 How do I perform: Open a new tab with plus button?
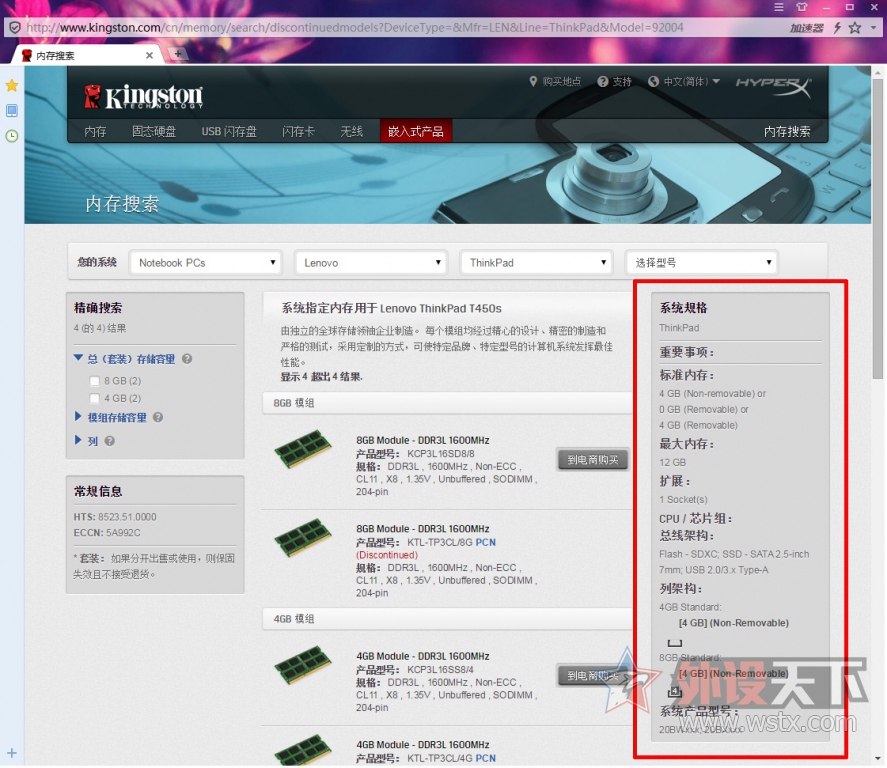coord(178,54)
